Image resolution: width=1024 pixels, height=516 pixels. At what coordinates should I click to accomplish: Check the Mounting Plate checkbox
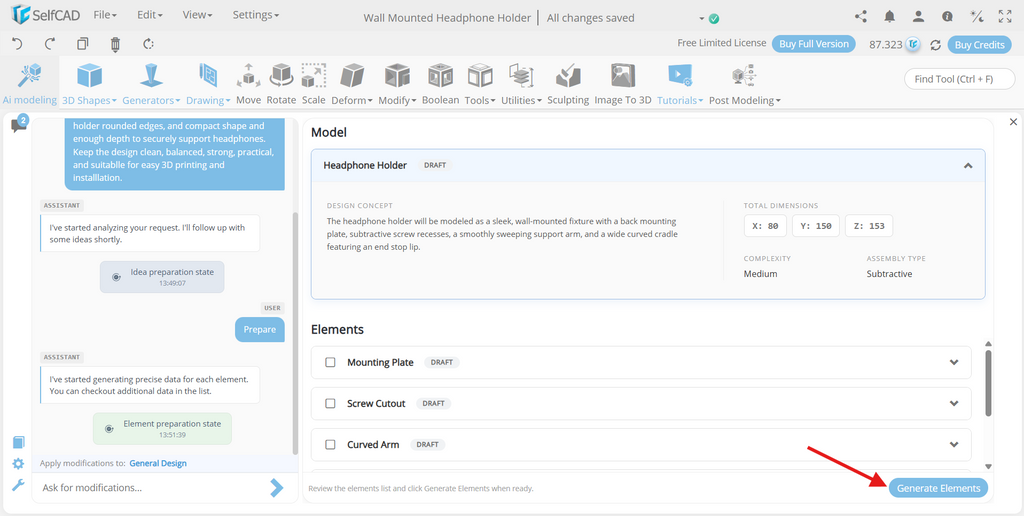tap(330, 362)
